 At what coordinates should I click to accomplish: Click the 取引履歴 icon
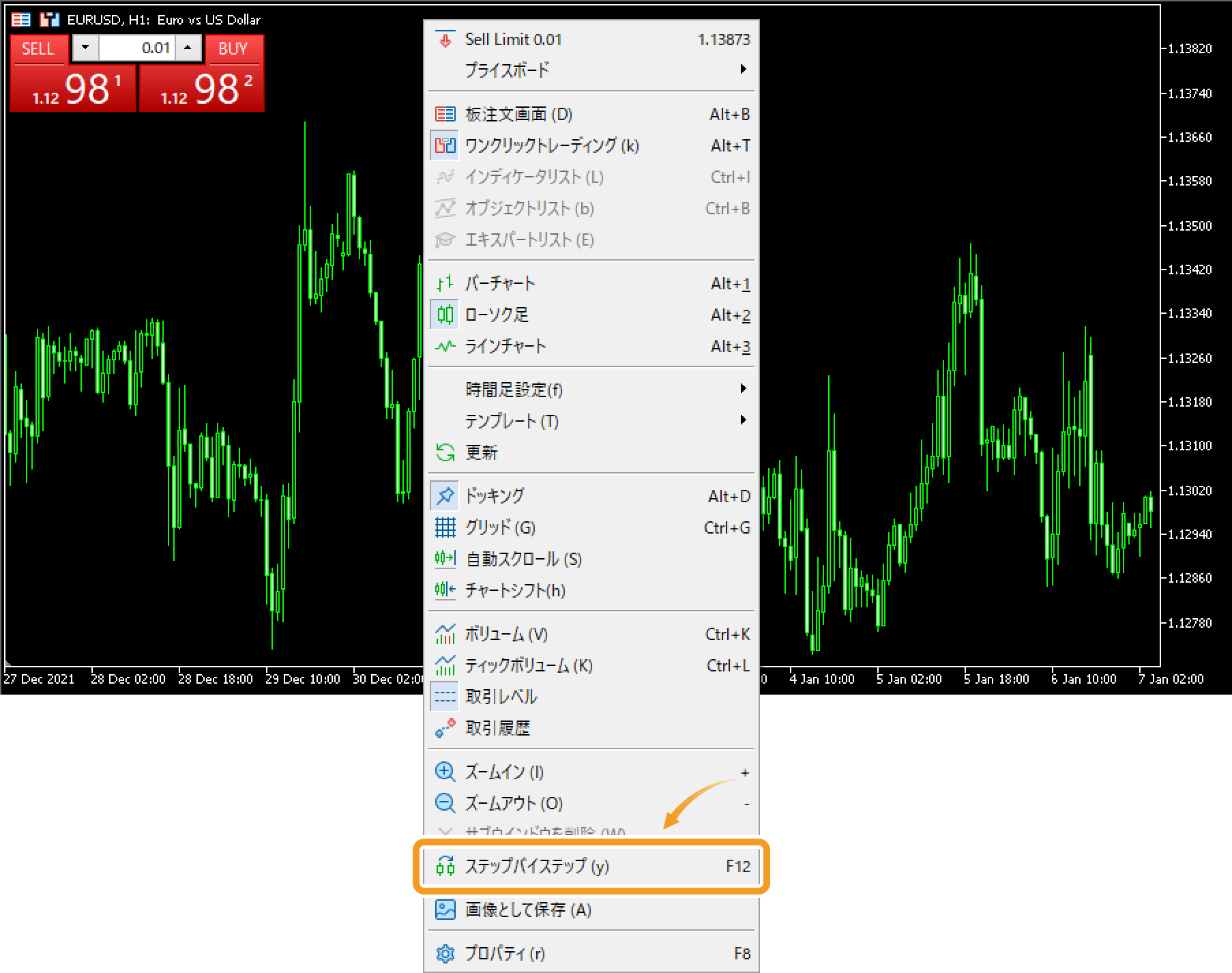(445, 728)
